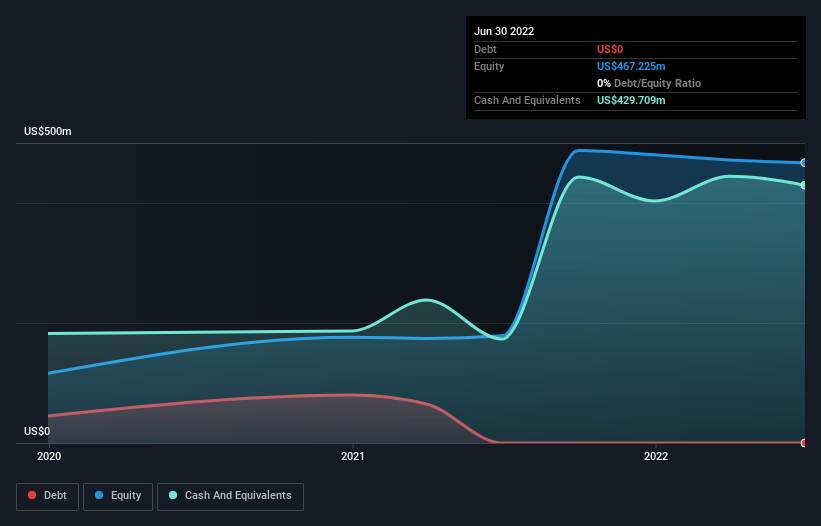Click the 2022 x-axis label

coord(656,456)
